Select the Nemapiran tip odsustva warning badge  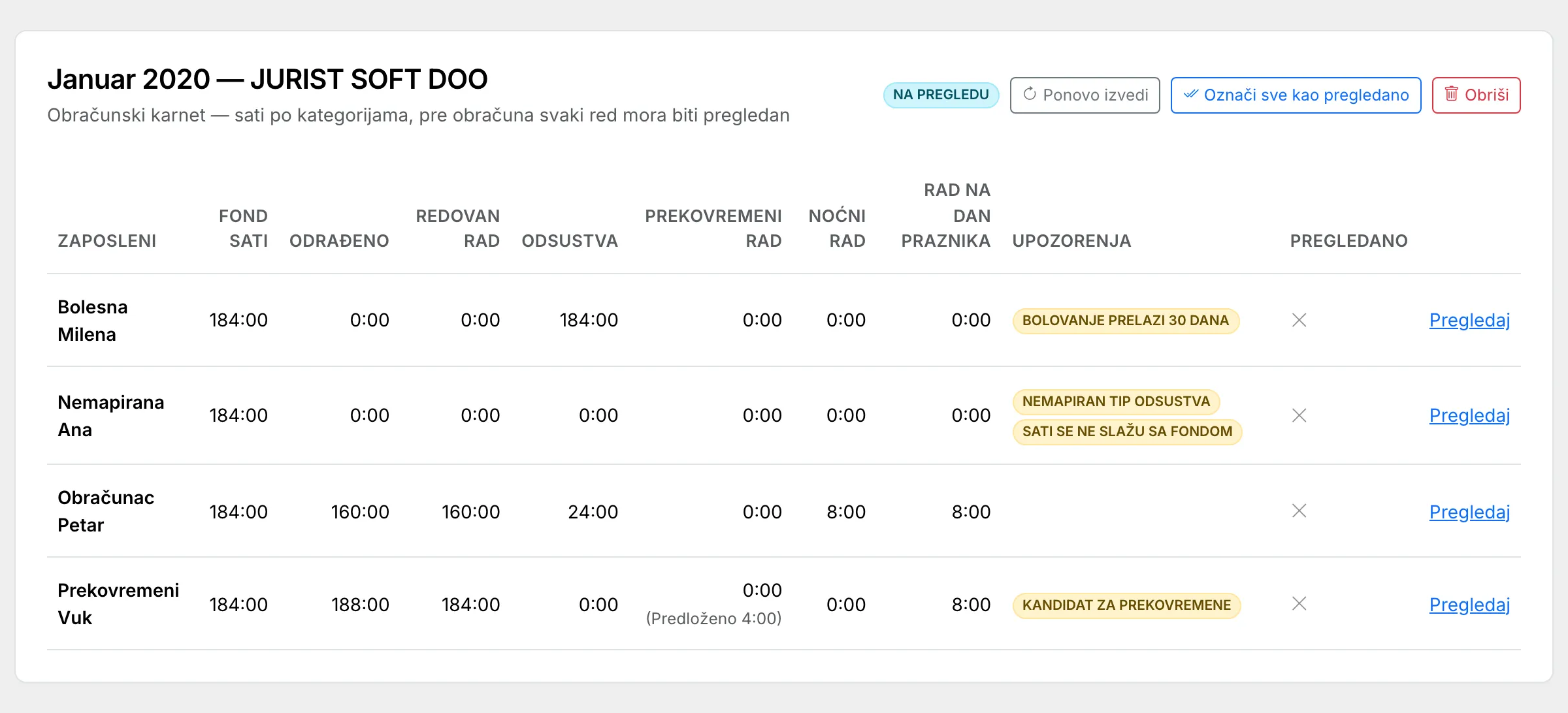click(1116, 402)
